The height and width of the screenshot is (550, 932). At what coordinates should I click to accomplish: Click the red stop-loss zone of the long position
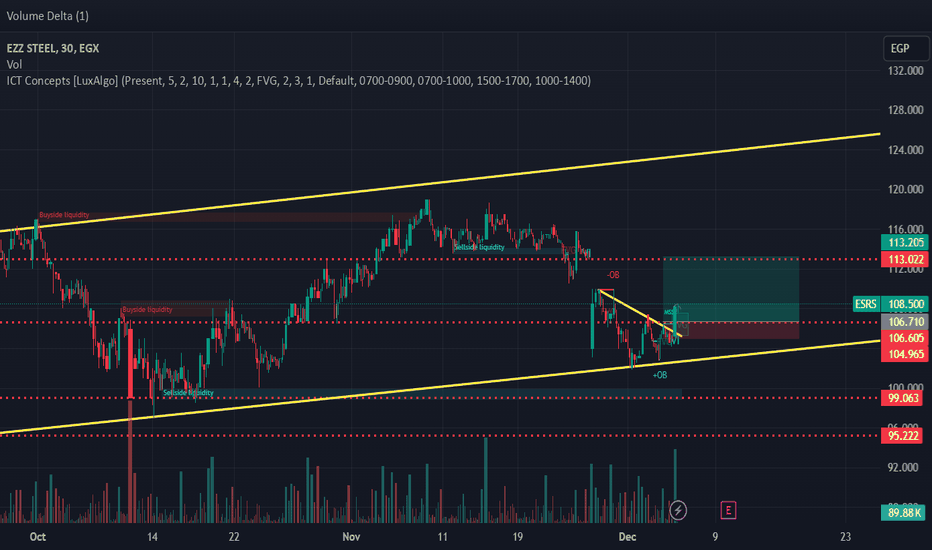(x=739, y=330)
